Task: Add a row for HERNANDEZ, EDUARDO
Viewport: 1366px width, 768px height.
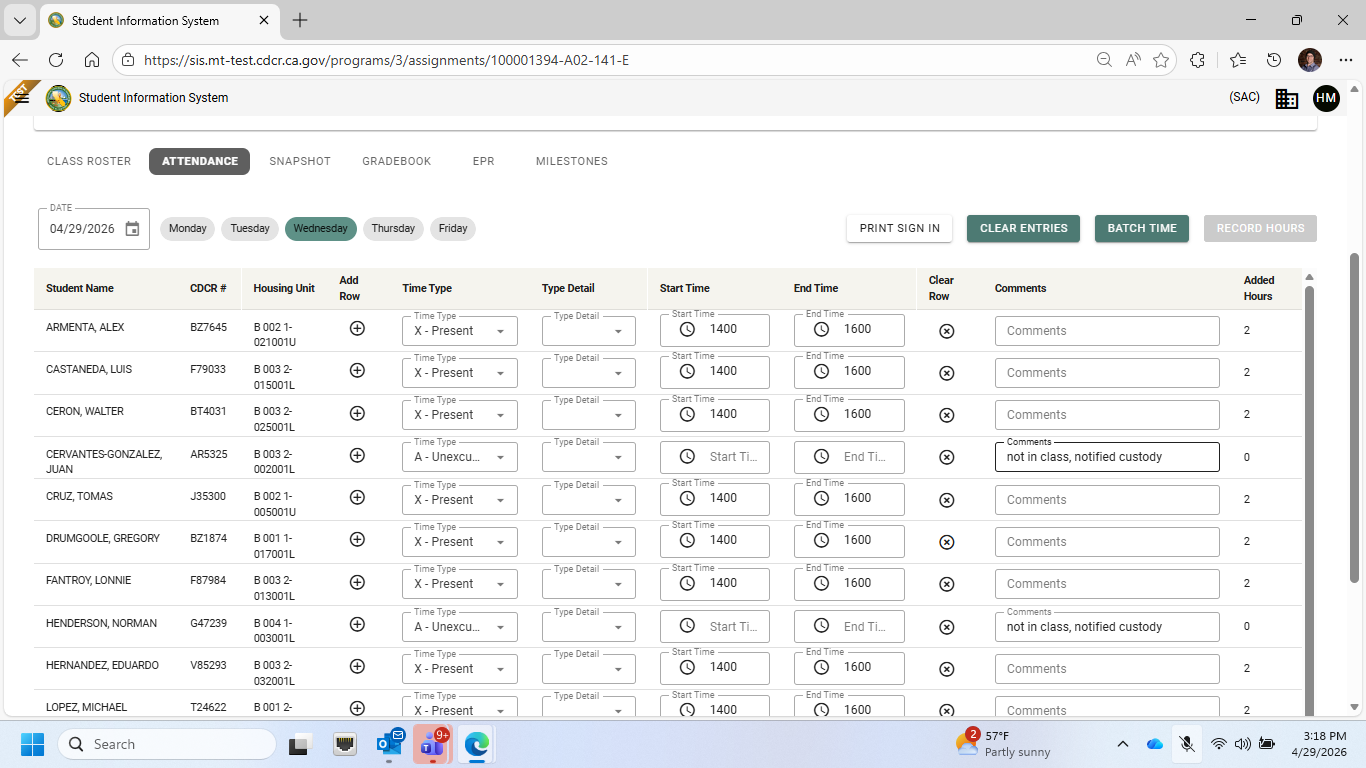Action: click(x=357, y=666)
